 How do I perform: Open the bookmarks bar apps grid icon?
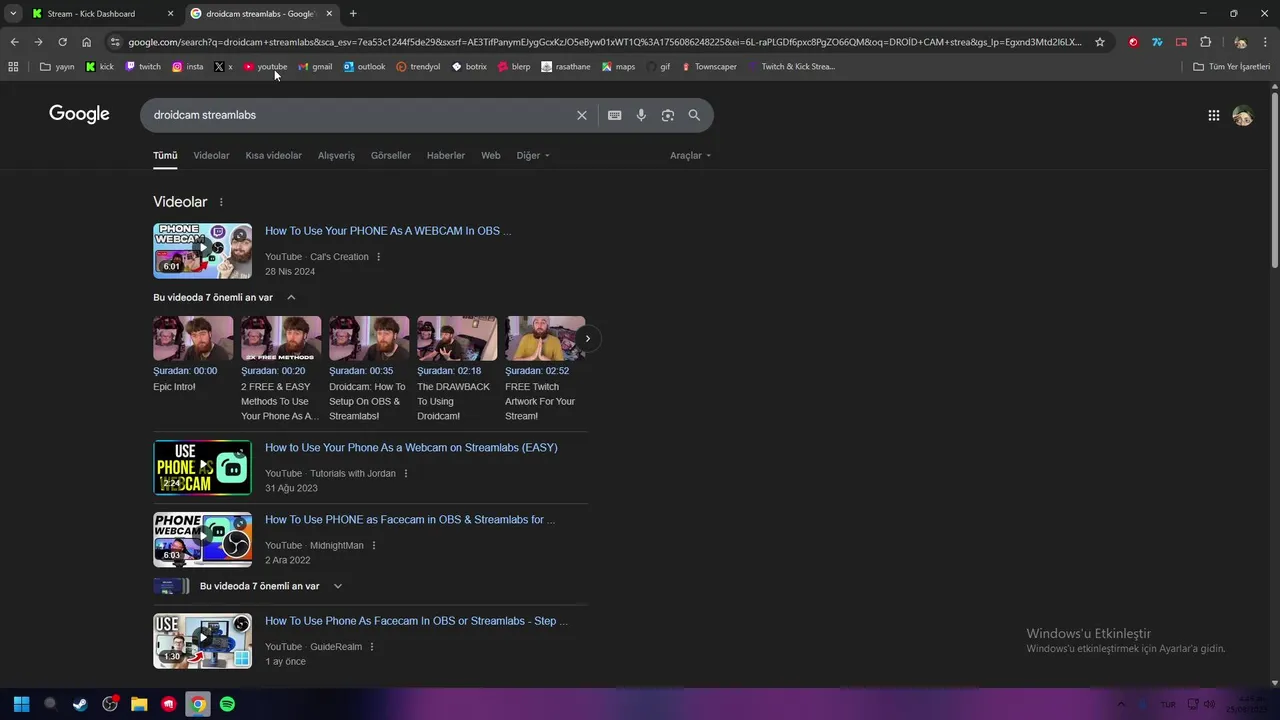click(13, 67)
